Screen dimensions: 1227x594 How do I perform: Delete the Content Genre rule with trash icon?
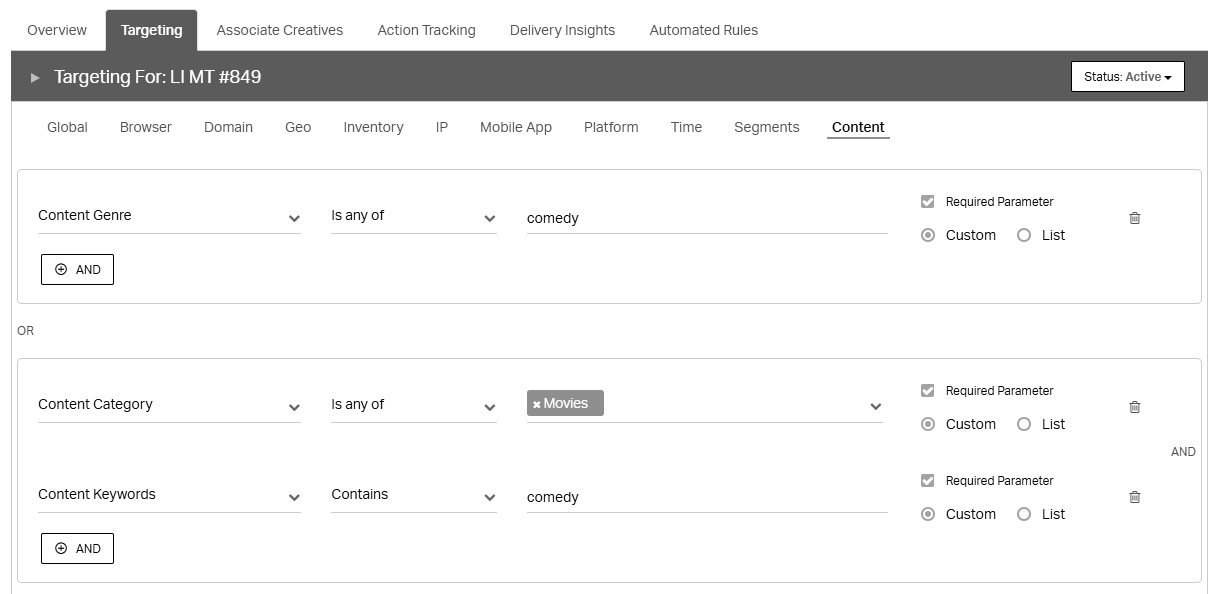coord(1134,218)
